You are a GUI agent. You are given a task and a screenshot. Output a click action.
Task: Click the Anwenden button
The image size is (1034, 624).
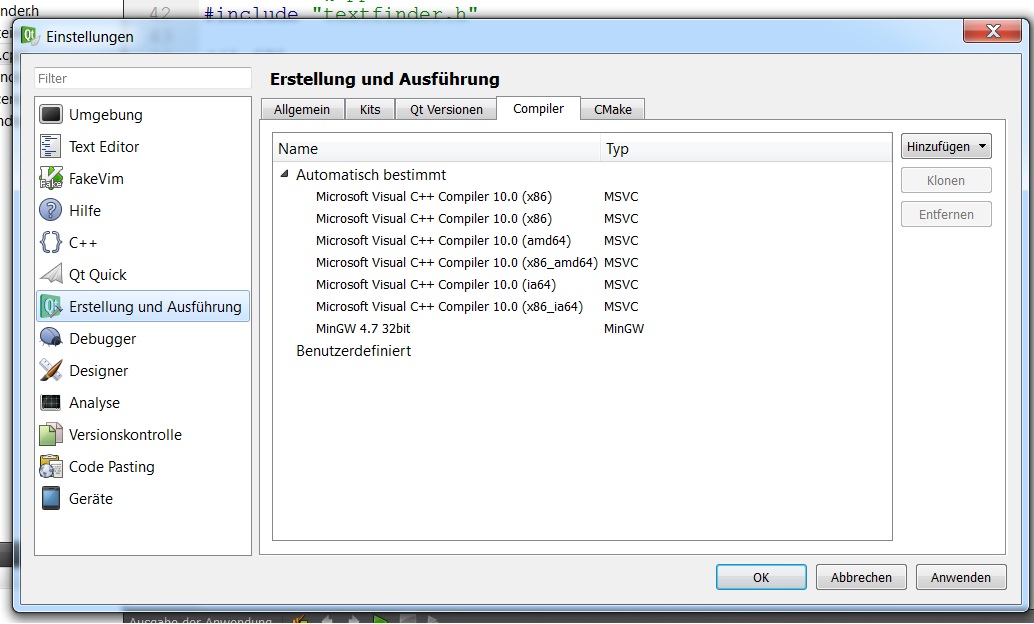coord(961,577)
